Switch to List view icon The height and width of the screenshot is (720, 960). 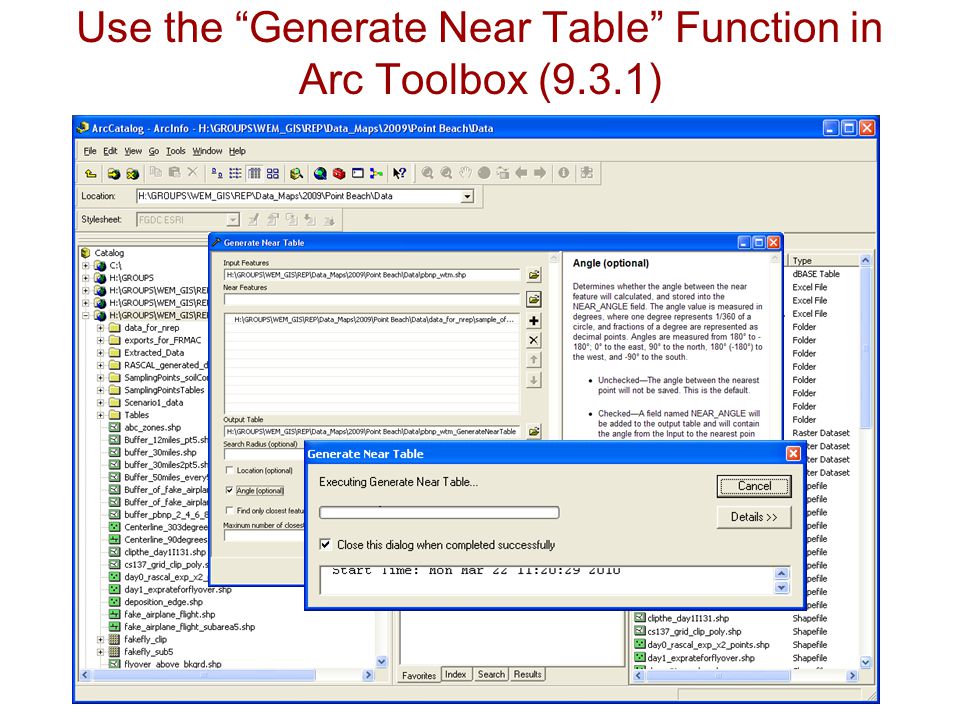(235, 173)
